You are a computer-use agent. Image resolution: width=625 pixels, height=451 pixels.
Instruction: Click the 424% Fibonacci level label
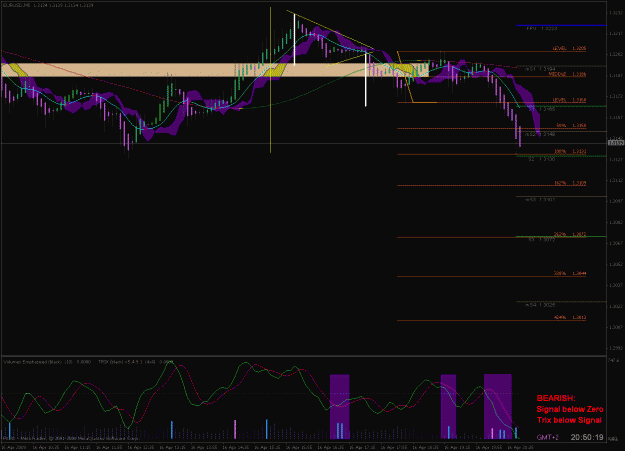pyautogui.click(x=570, y=317)
